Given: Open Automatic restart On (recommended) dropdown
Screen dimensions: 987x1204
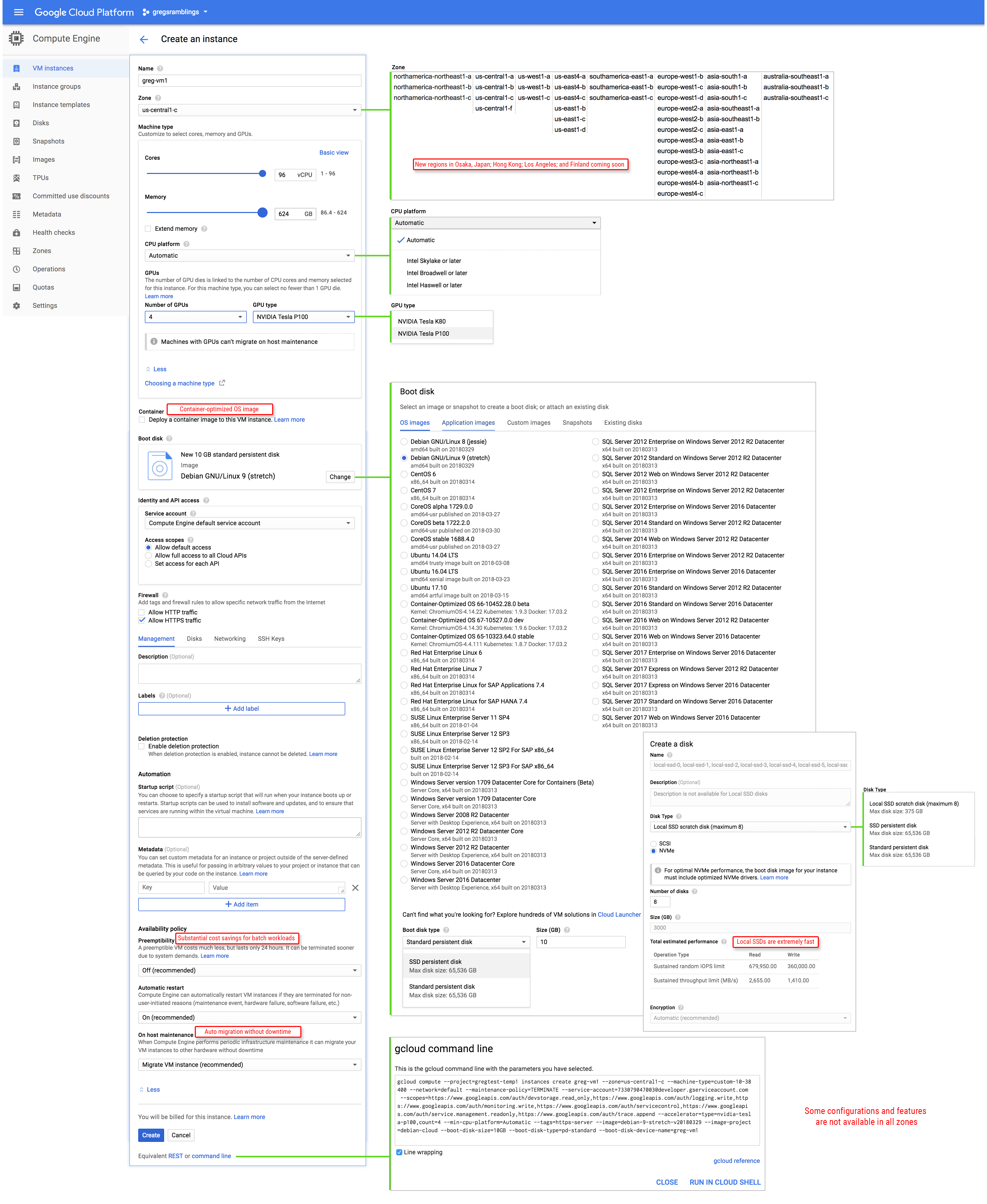Looking at the screenshot, I should [250, 1018].
